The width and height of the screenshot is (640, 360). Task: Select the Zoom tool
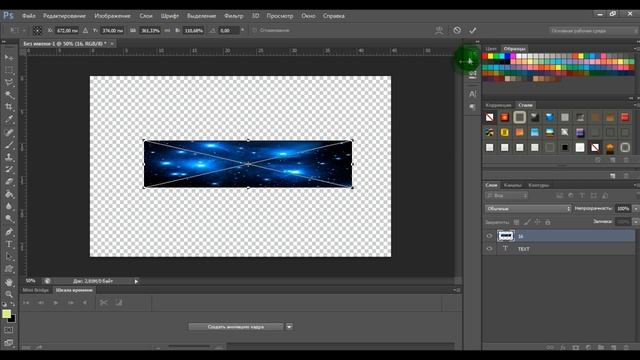(x=9, y=294)
